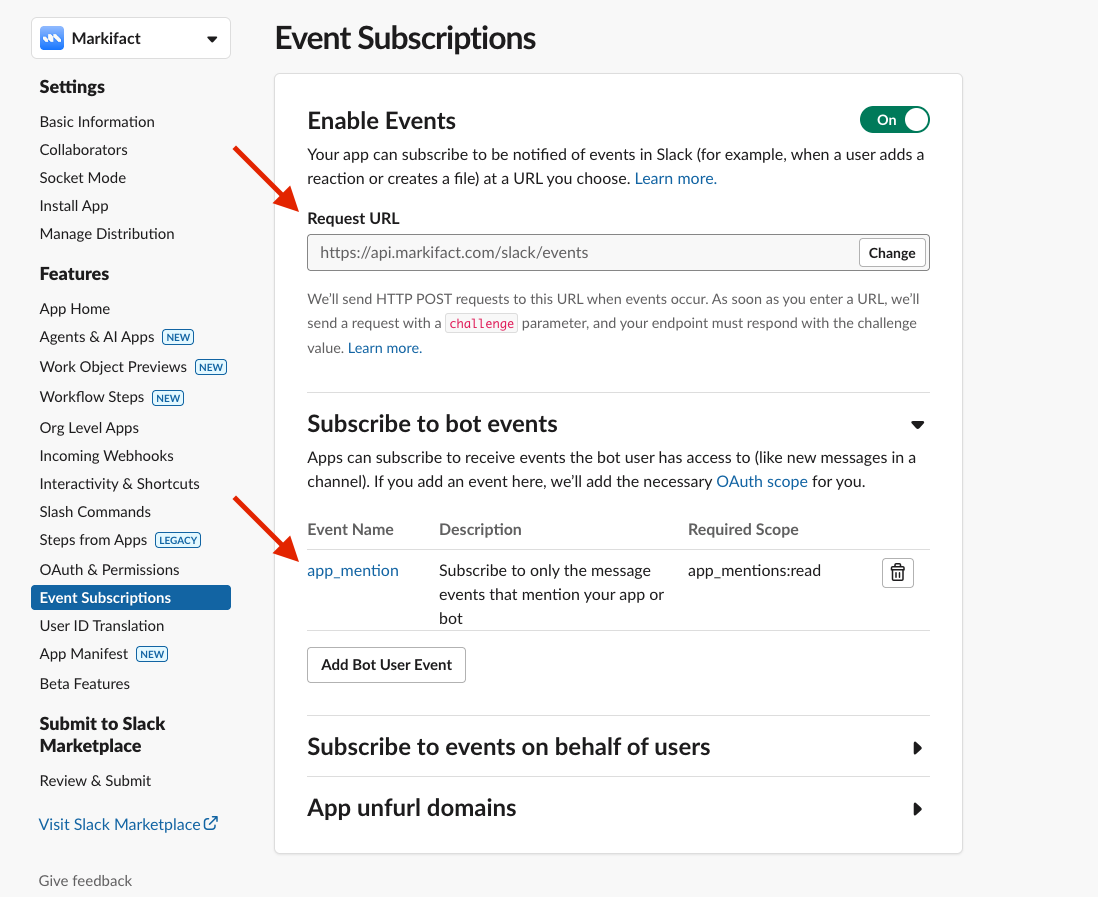Click the Give feedback link
The height and width of the screenshot is (897, 1098).
tap(85, 880)
